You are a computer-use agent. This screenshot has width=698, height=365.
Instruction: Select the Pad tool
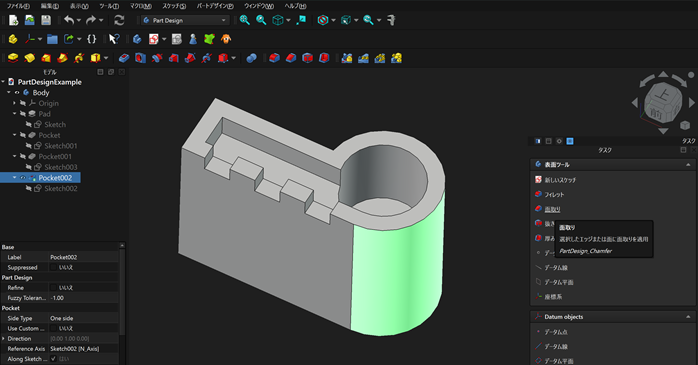[13, 58]
